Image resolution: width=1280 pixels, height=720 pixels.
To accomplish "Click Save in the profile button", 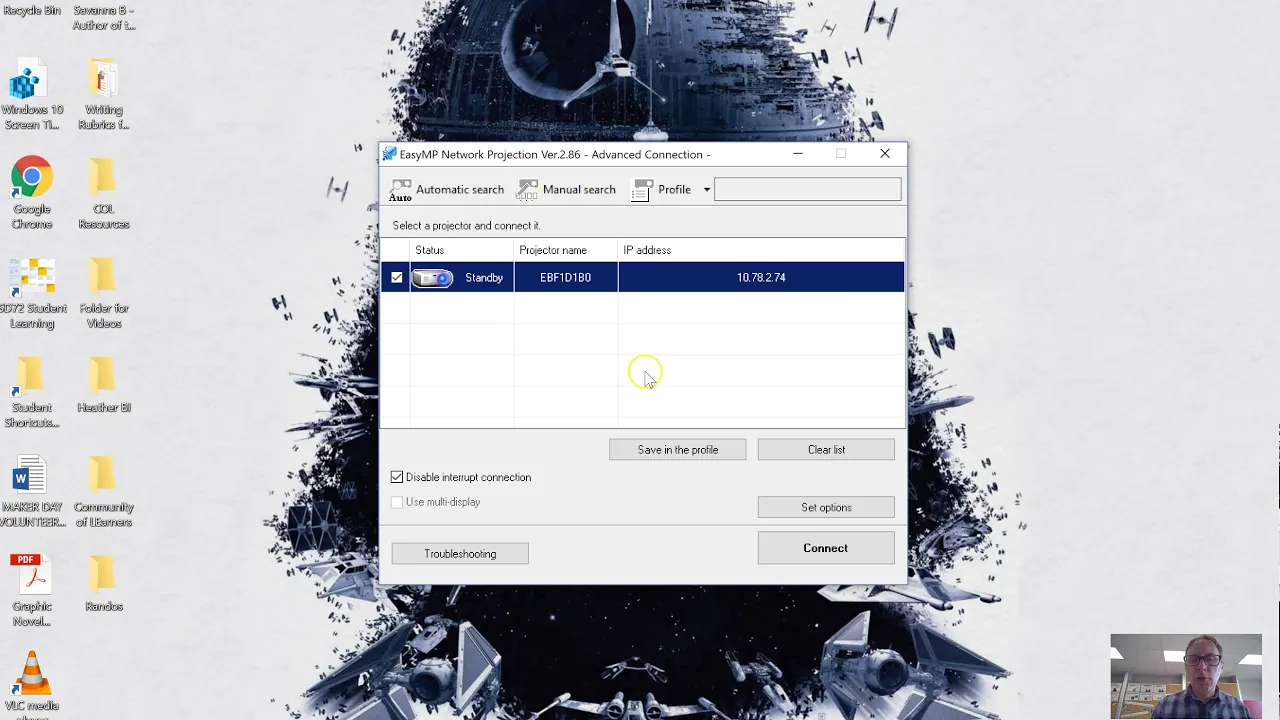I will (678, 450).
